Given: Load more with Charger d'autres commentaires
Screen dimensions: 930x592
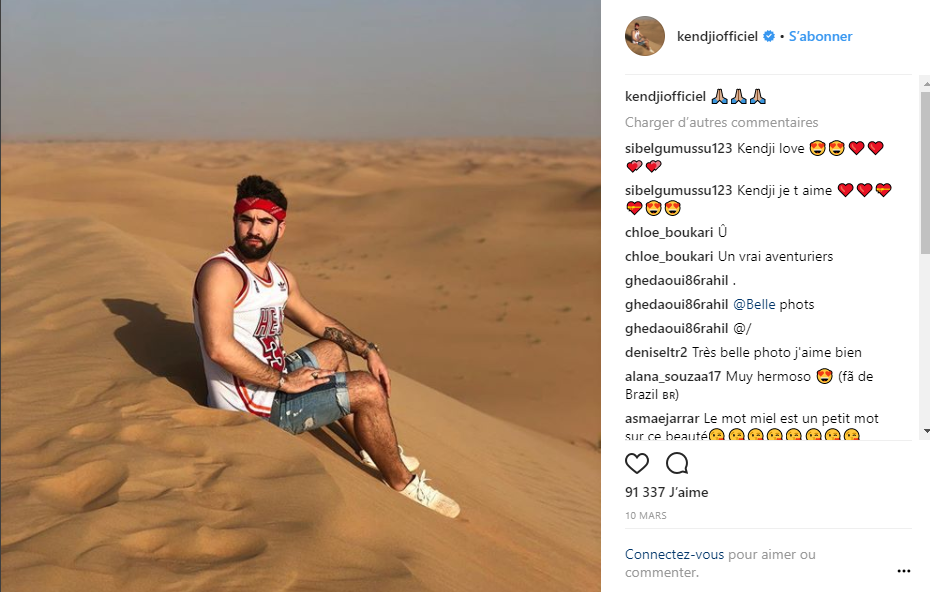Looking at the screenshot, I should click(721, 122).
